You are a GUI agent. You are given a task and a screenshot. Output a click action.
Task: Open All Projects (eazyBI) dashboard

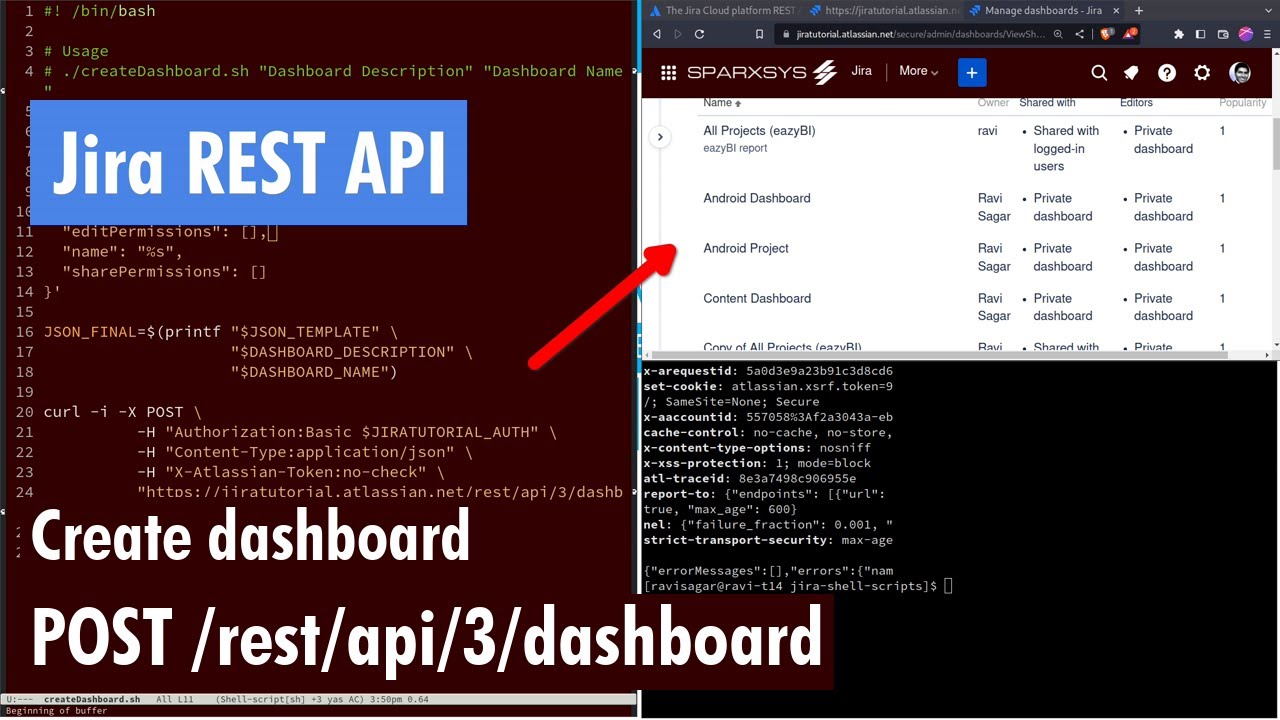click(x=759, y=131)
